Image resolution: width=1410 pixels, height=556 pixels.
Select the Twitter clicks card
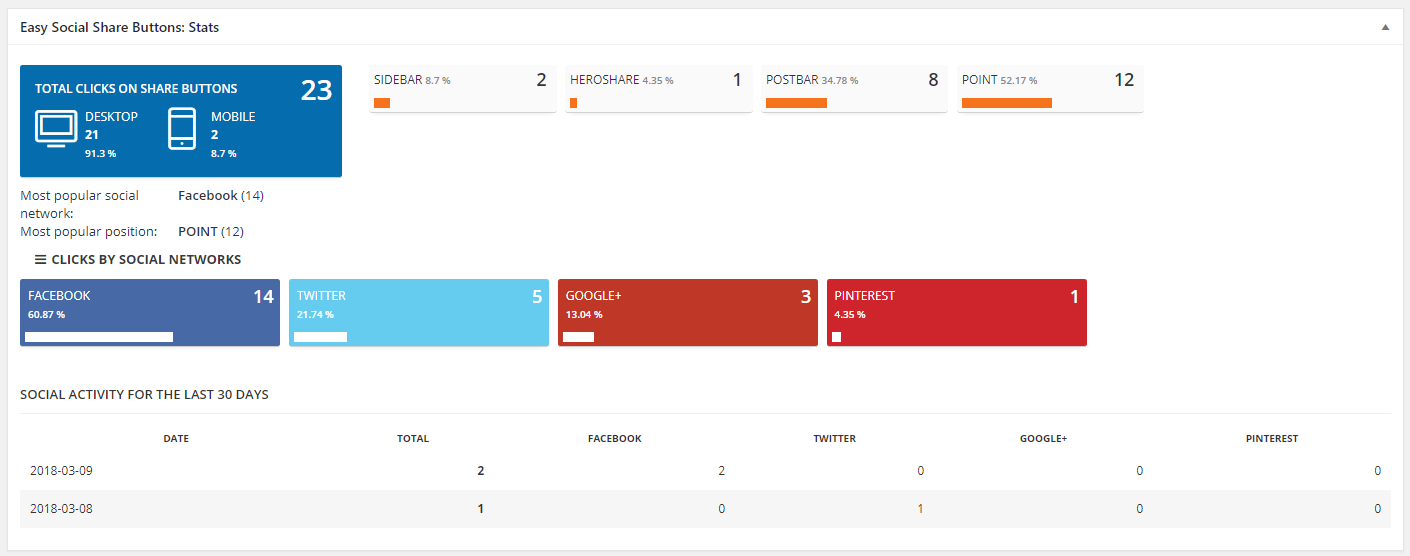pyautogui.click(x=418, y=312)
